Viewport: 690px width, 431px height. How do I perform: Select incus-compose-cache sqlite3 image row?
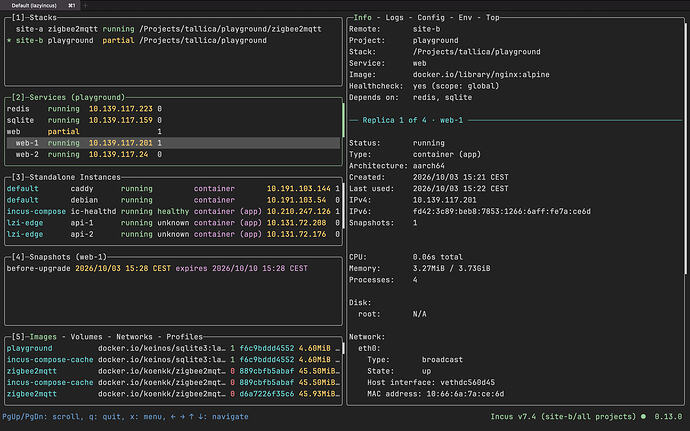[173, 360]
